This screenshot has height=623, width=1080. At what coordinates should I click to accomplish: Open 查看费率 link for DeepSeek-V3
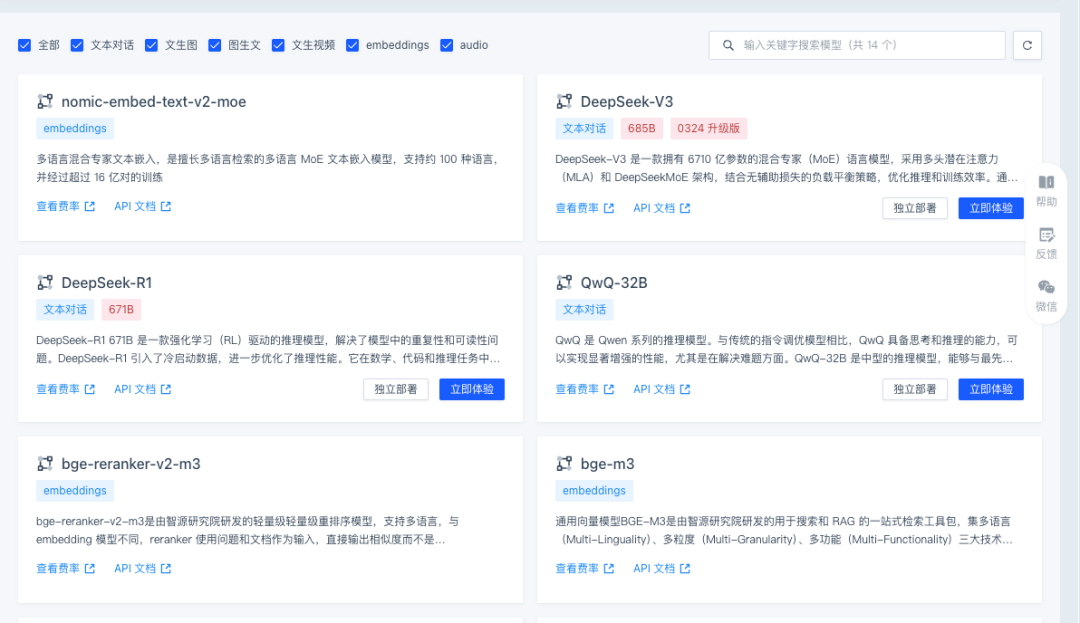pyautogui.click(x=585, y=208)
